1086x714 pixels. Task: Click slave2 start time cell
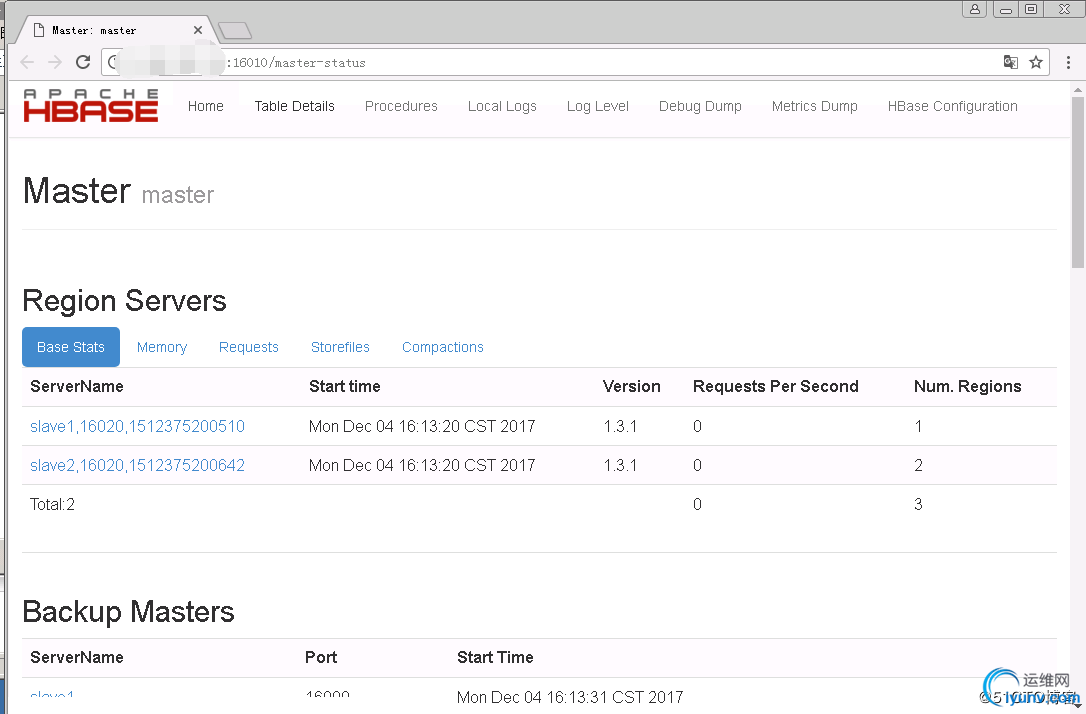422,465
